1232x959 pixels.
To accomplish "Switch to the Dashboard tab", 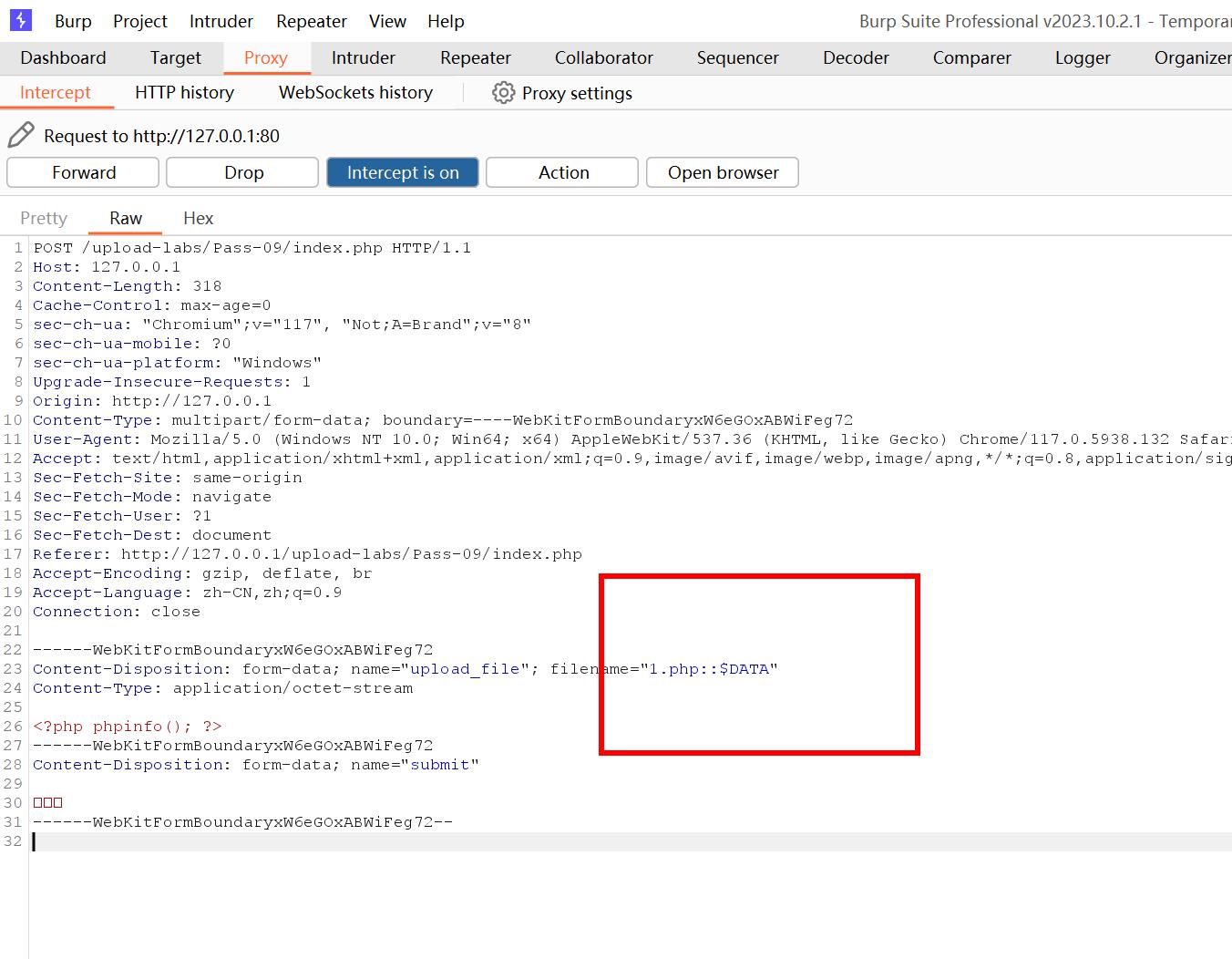I will point(63,57).
